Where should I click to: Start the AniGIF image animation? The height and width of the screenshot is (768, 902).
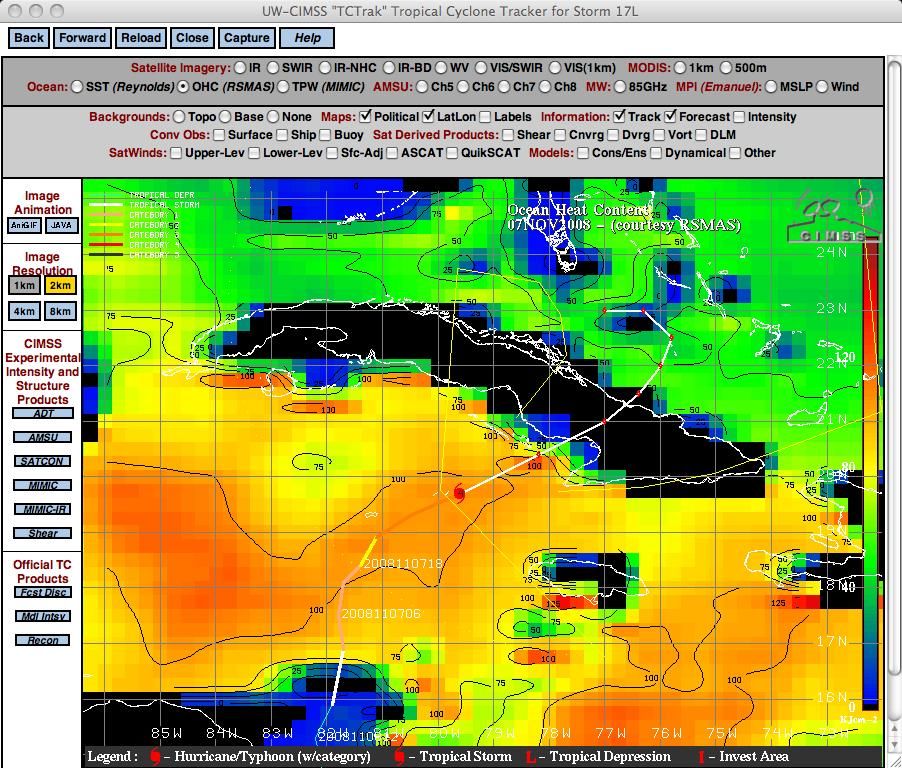pyautogui.click(x=24, y=225)
